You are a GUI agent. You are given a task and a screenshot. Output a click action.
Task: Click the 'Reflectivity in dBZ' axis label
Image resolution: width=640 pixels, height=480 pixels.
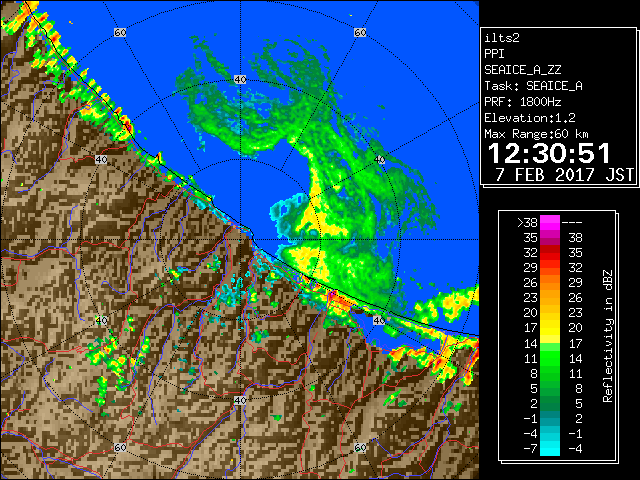[x=607, y=336]
